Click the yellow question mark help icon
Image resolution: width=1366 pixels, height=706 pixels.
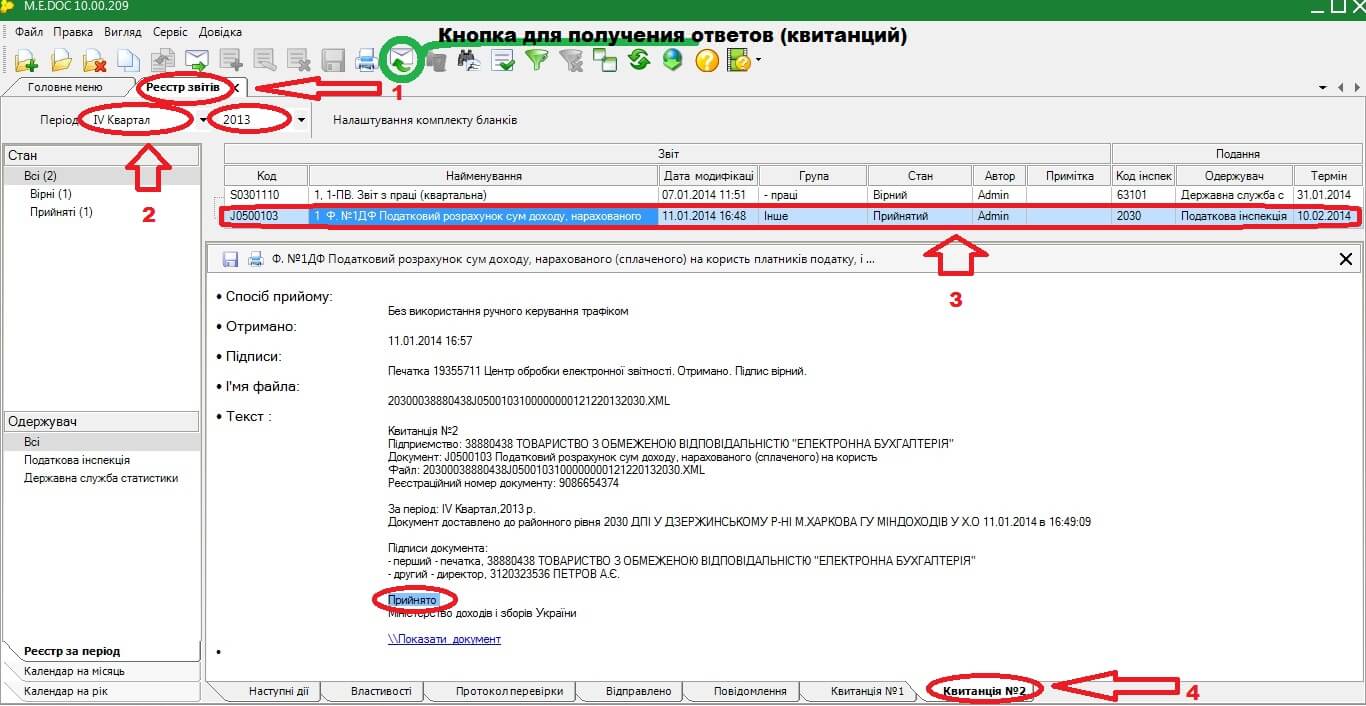coord(707,61)
